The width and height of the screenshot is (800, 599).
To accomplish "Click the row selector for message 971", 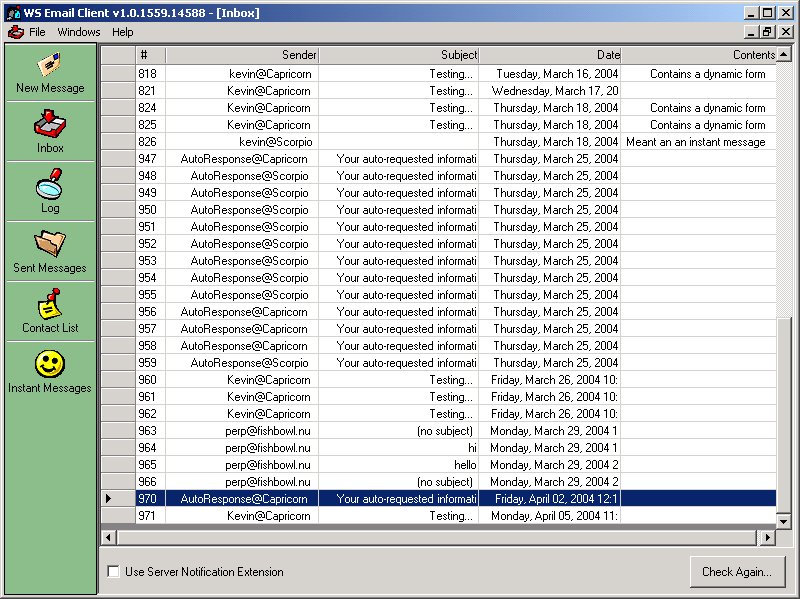I will pos(118,516).
